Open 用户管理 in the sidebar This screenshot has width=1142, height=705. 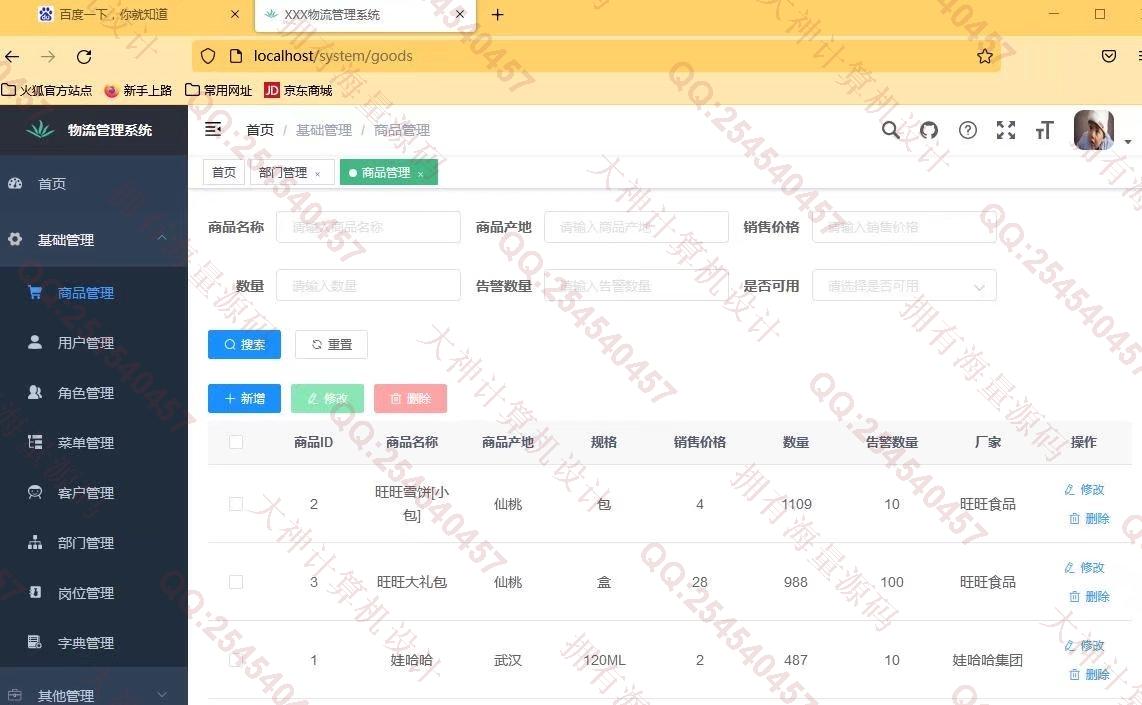93,342
